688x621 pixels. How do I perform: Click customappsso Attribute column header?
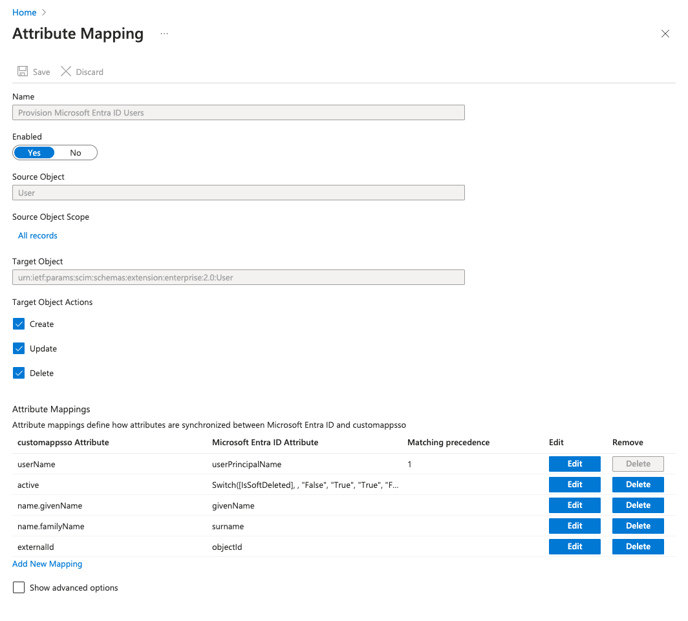(x=63, y=442)
